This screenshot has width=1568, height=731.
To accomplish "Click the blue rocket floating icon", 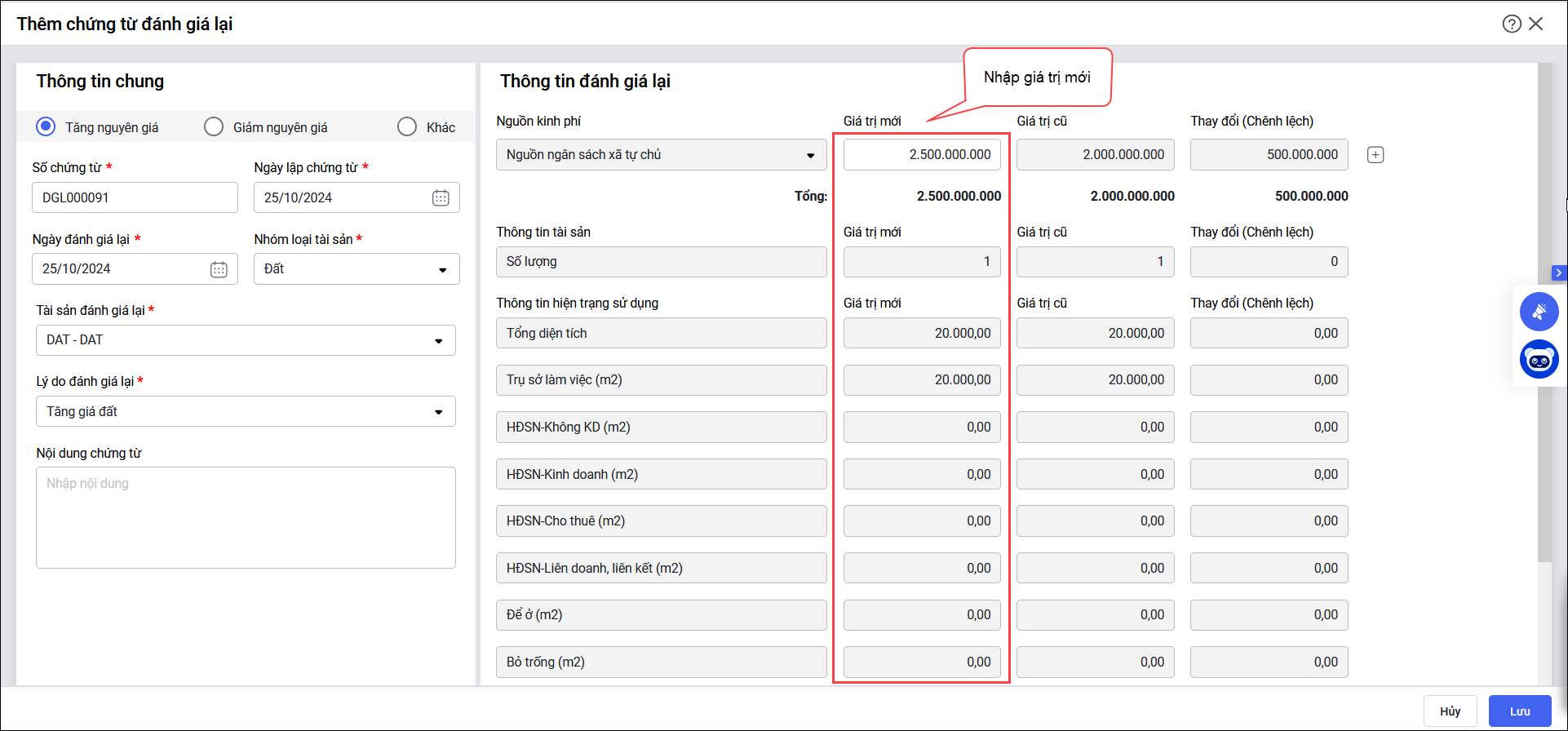I will pos(1539,312).
